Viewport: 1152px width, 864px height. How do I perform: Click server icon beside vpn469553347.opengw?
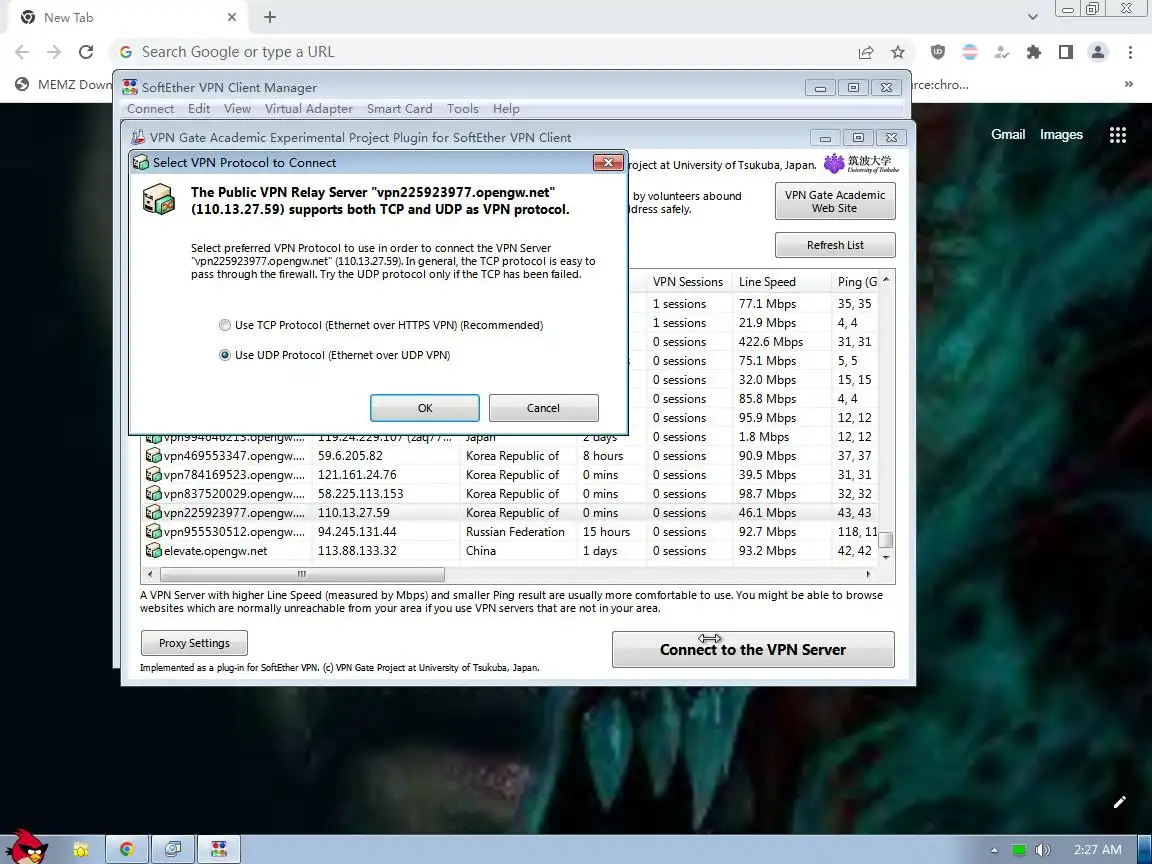pos(154,456)
